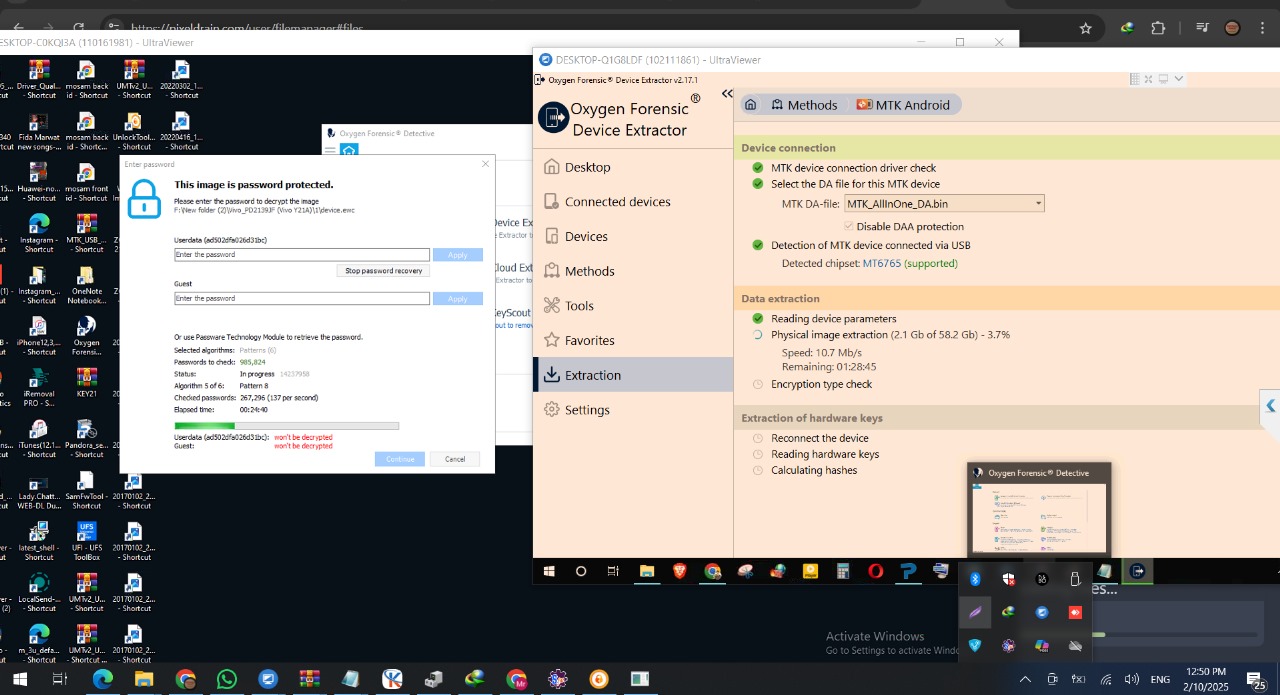Switch the ENG input language indicator
The width and height of the screenshot is (1280, 695).
click(x=1160, y=680)
